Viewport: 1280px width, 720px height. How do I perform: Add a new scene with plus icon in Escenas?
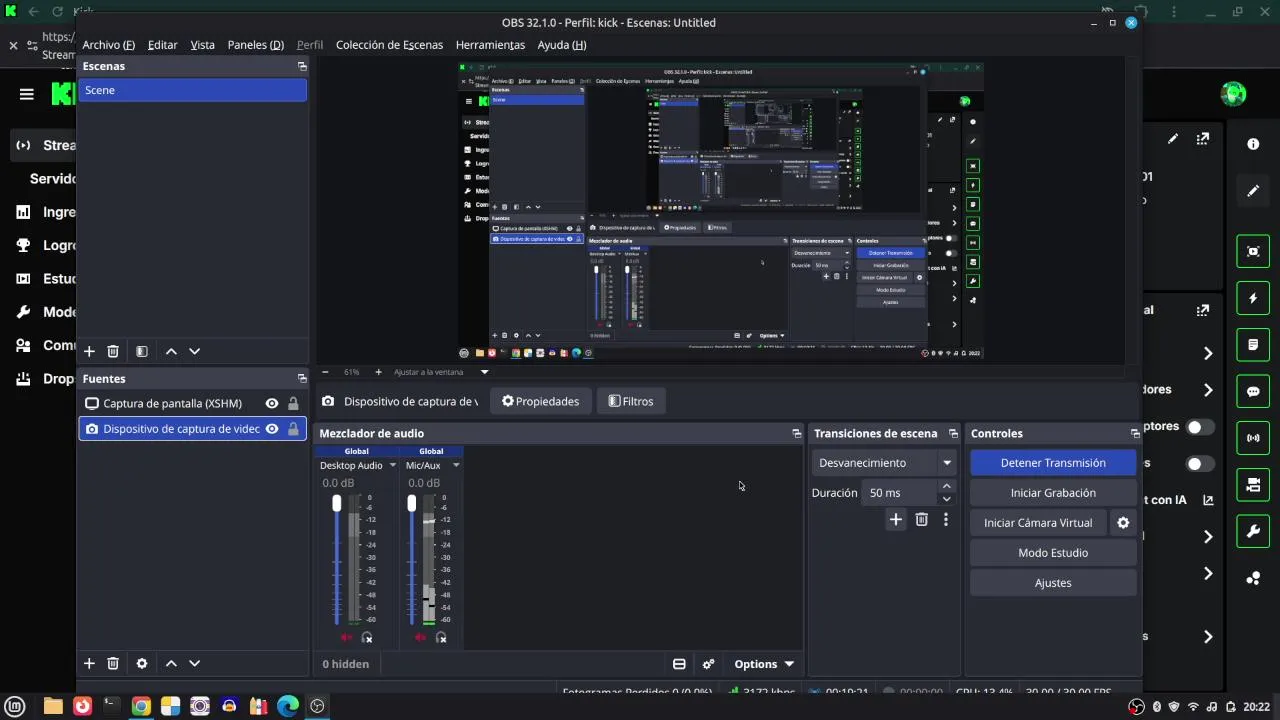tap(89, 351)
